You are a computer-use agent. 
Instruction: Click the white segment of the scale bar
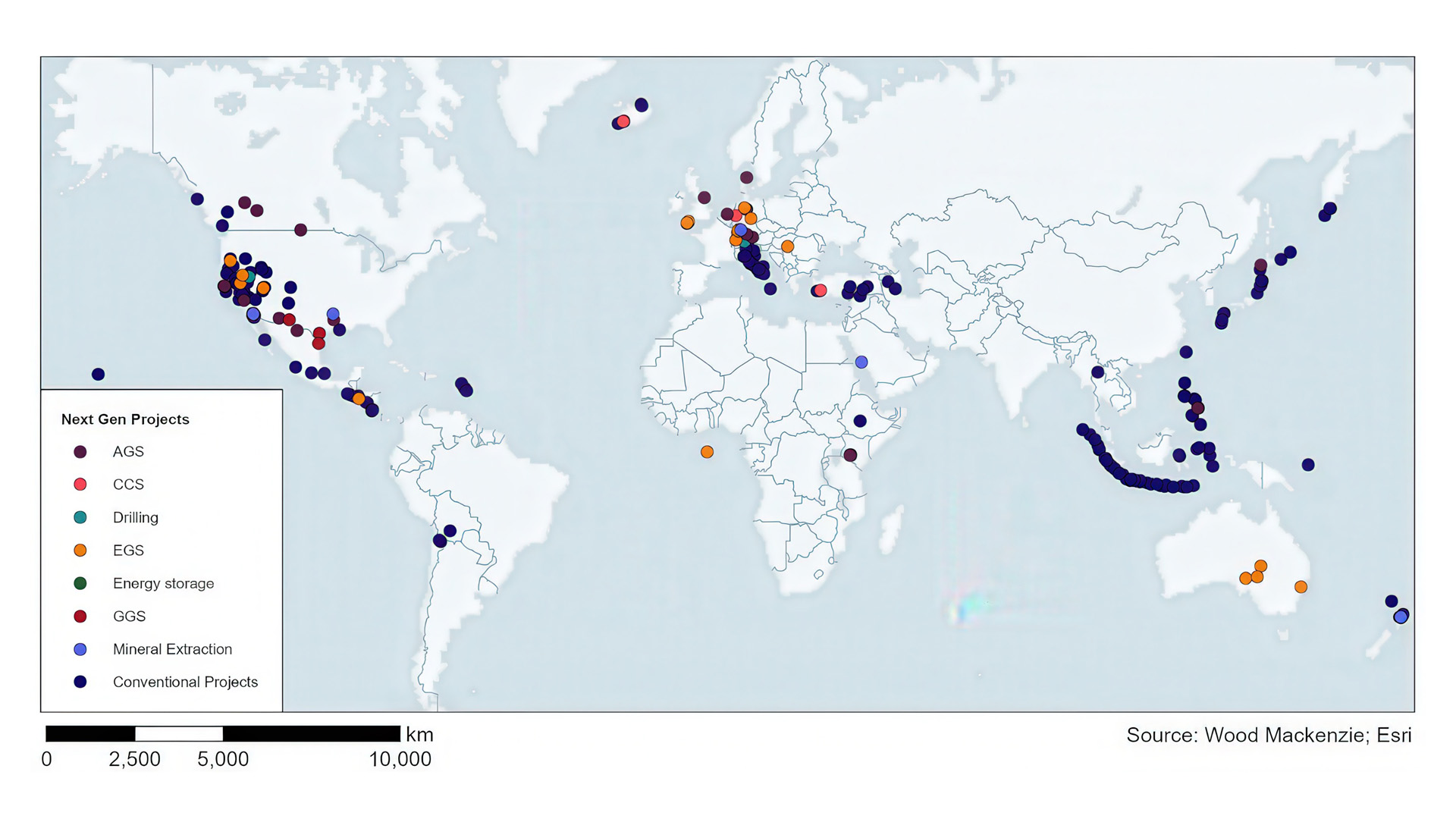pyautogui.click(x=179, y=733)
